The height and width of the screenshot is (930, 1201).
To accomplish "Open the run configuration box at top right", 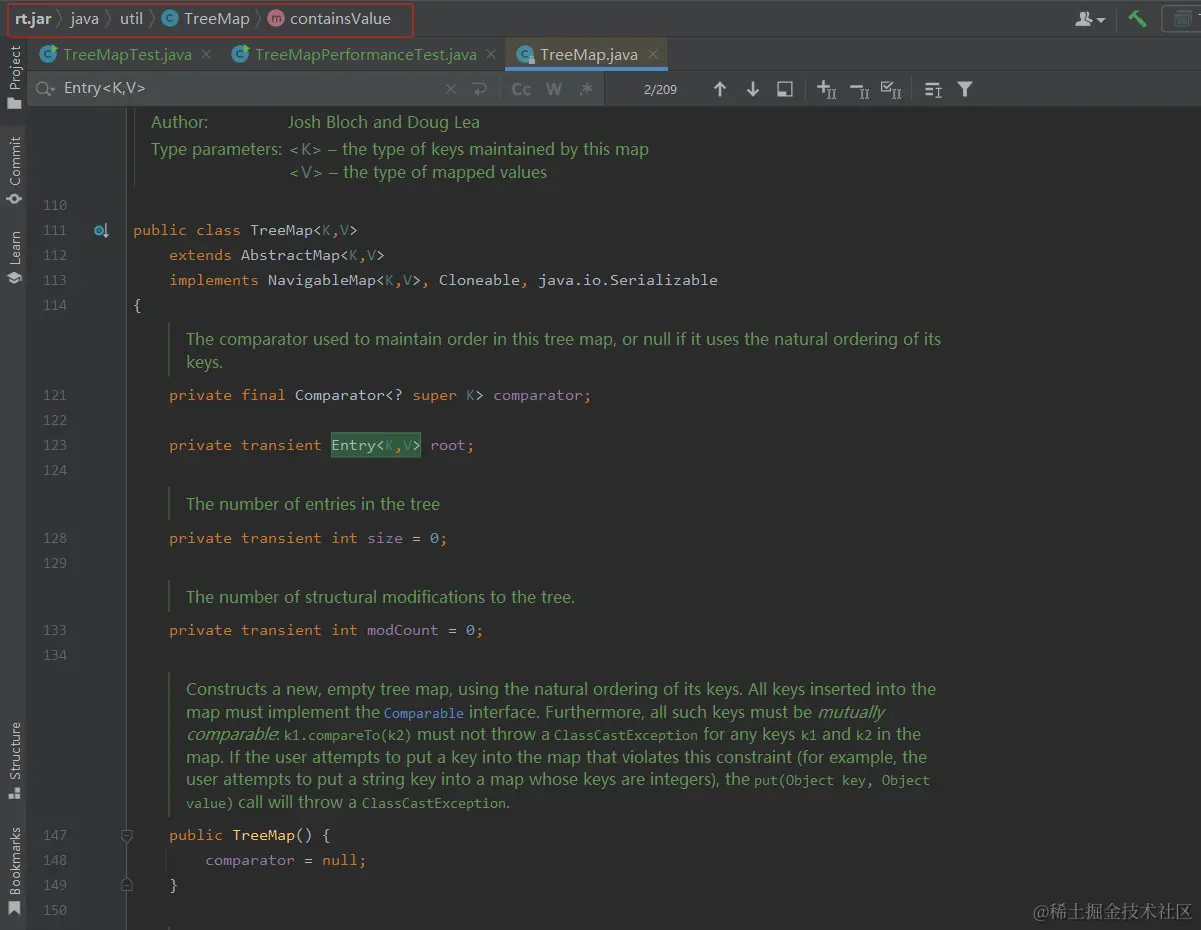I will 1181,18.
